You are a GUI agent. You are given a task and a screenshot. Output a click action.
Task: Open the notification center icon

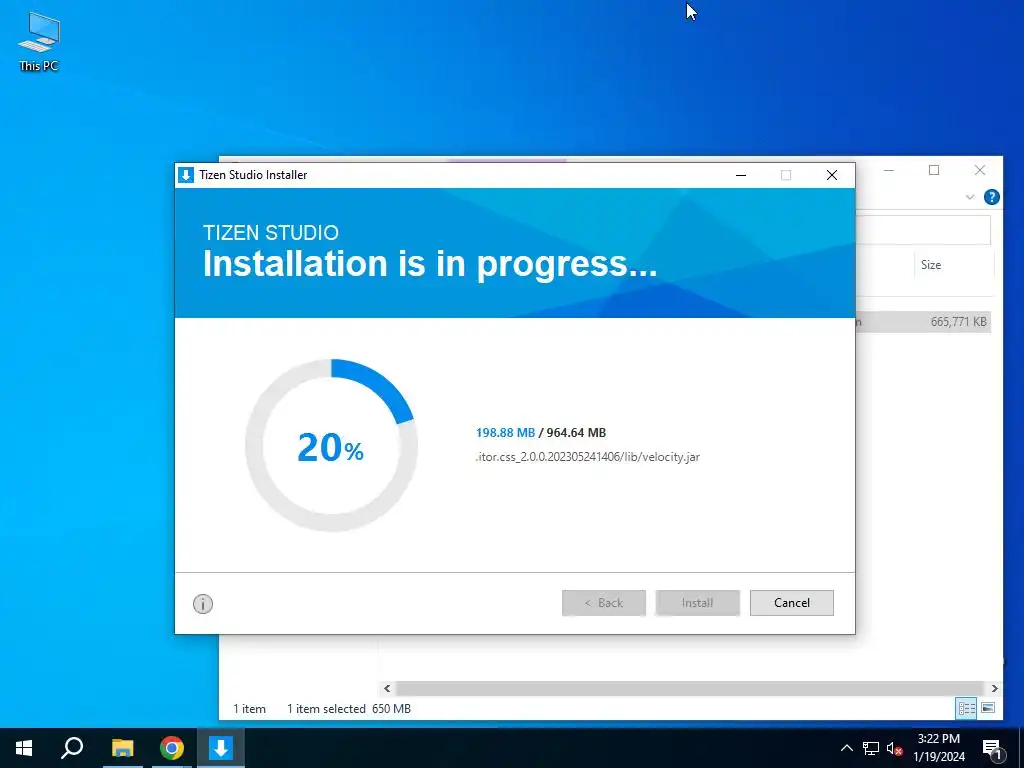coord(992,749)
